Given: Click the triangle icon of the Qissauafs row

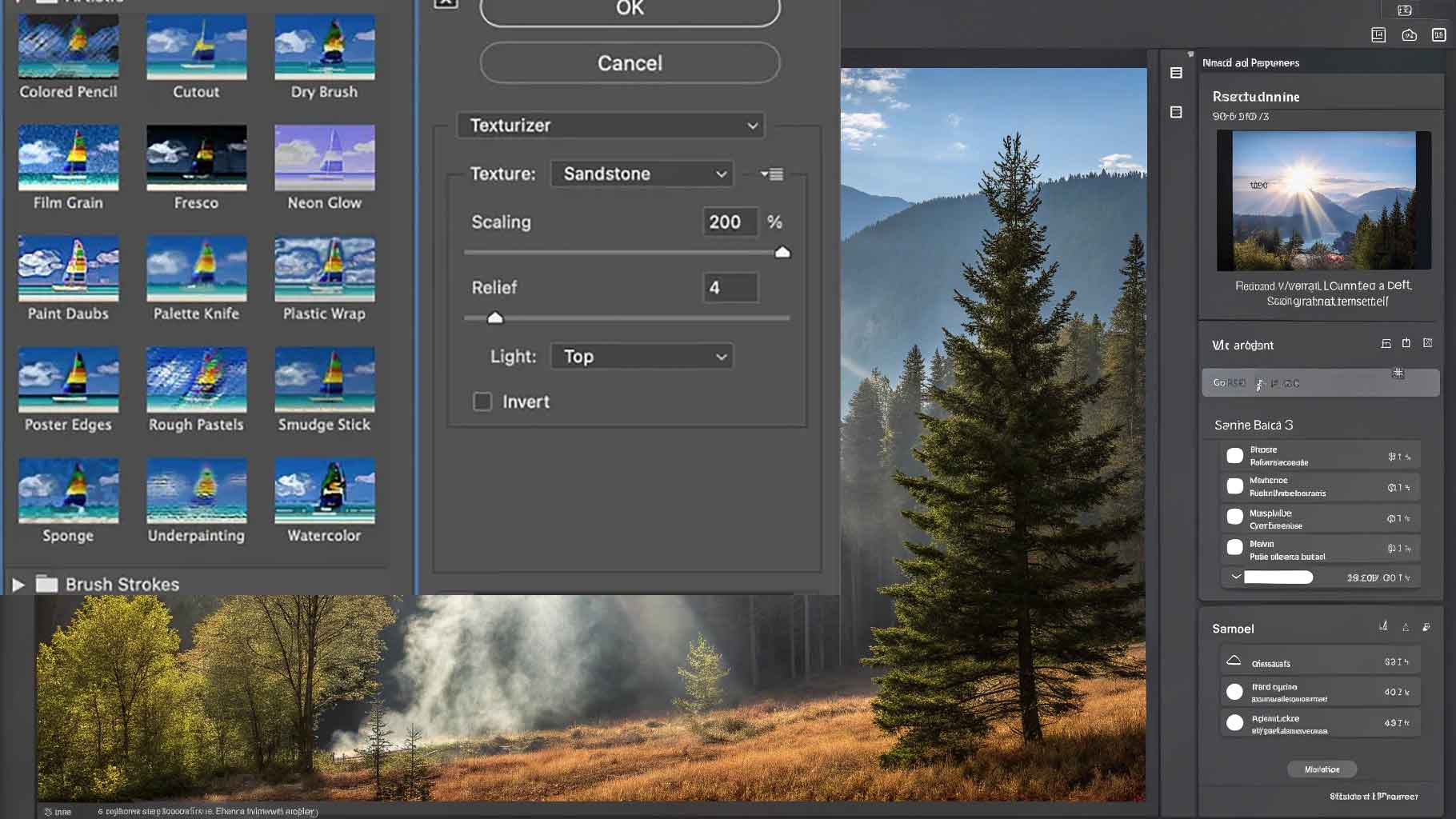Looking at the screenshot, I should tap(1234, 661).
